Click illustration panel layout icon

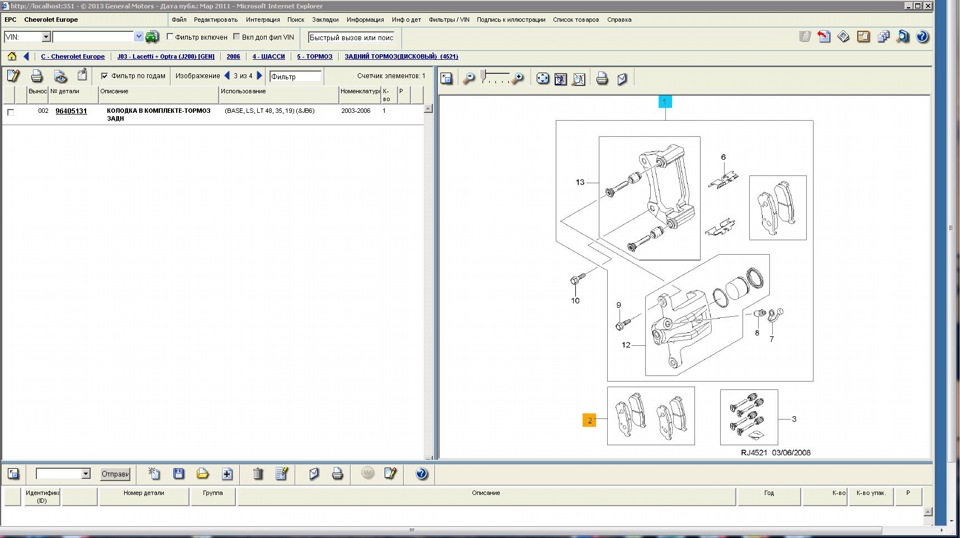coord(446,78)
